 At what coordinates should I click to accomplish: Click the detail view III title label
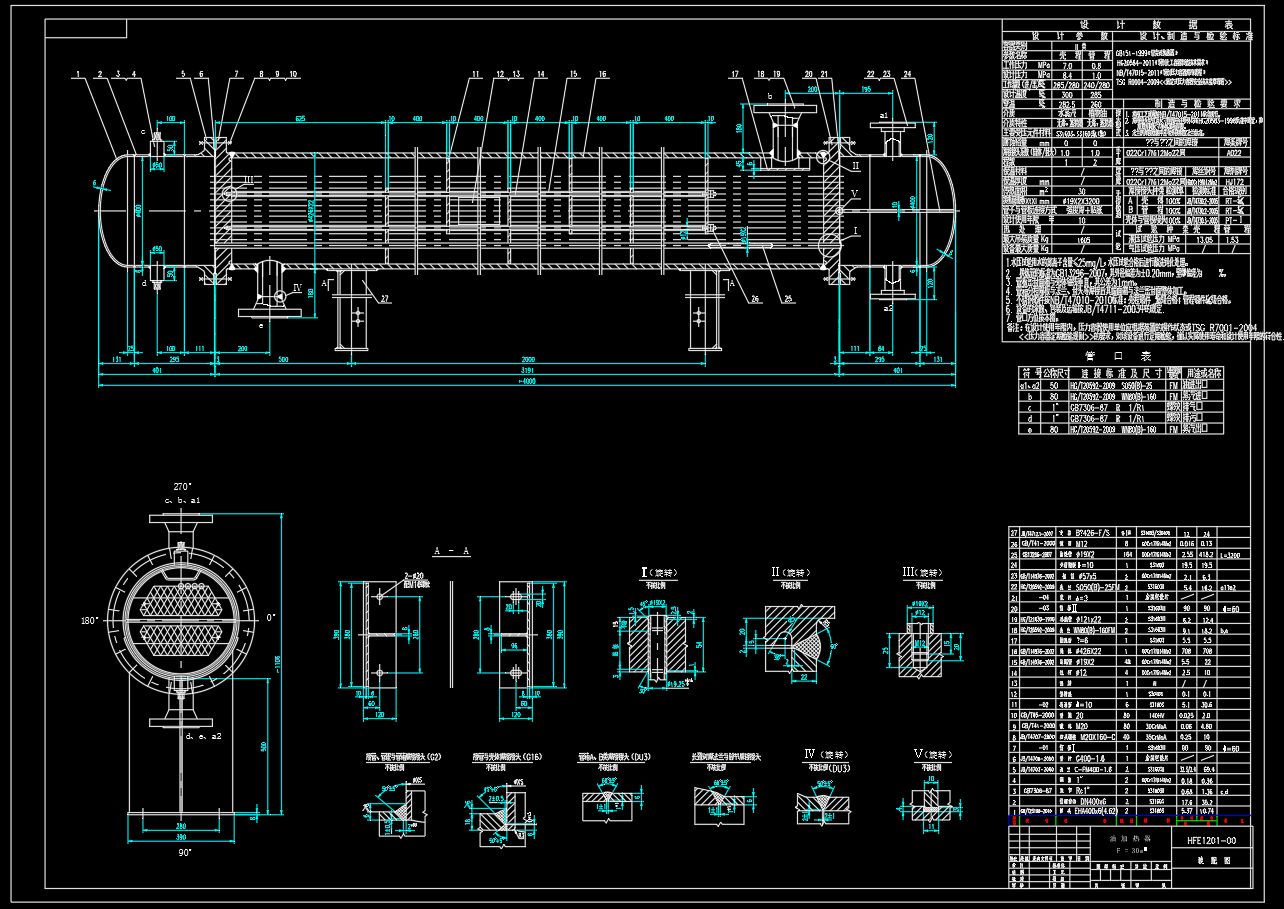pyautogui.click(x=920, y=573)
